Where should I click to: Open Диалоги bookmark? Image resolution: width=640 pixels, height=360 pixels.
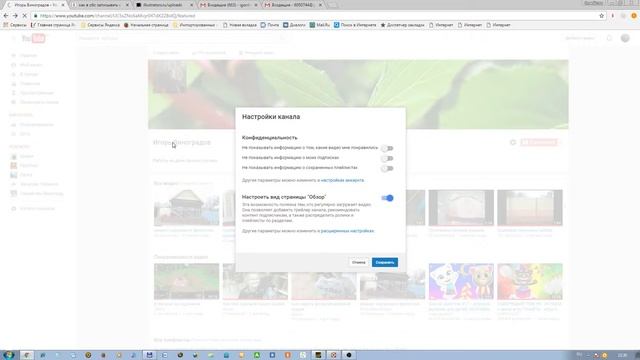[294, 25]
